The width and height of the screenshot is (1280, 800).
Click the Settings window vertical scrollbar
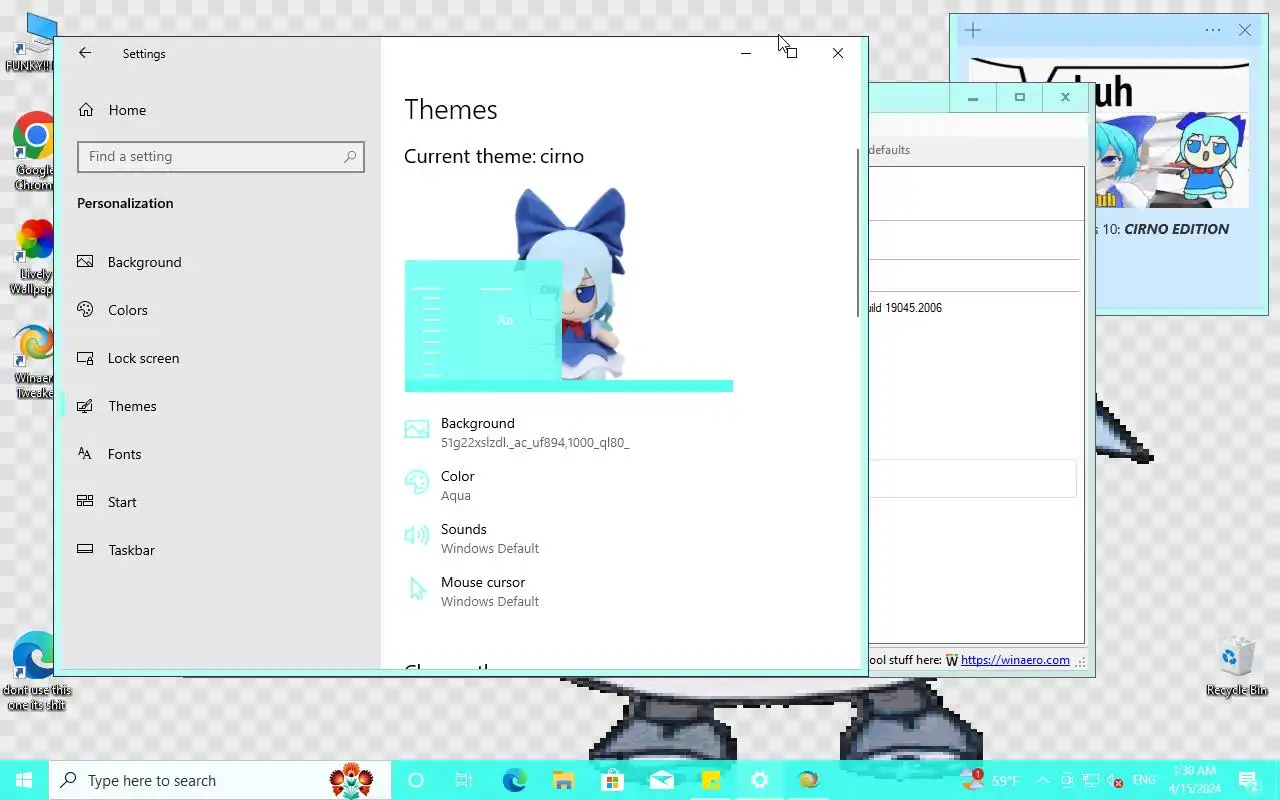858,232
